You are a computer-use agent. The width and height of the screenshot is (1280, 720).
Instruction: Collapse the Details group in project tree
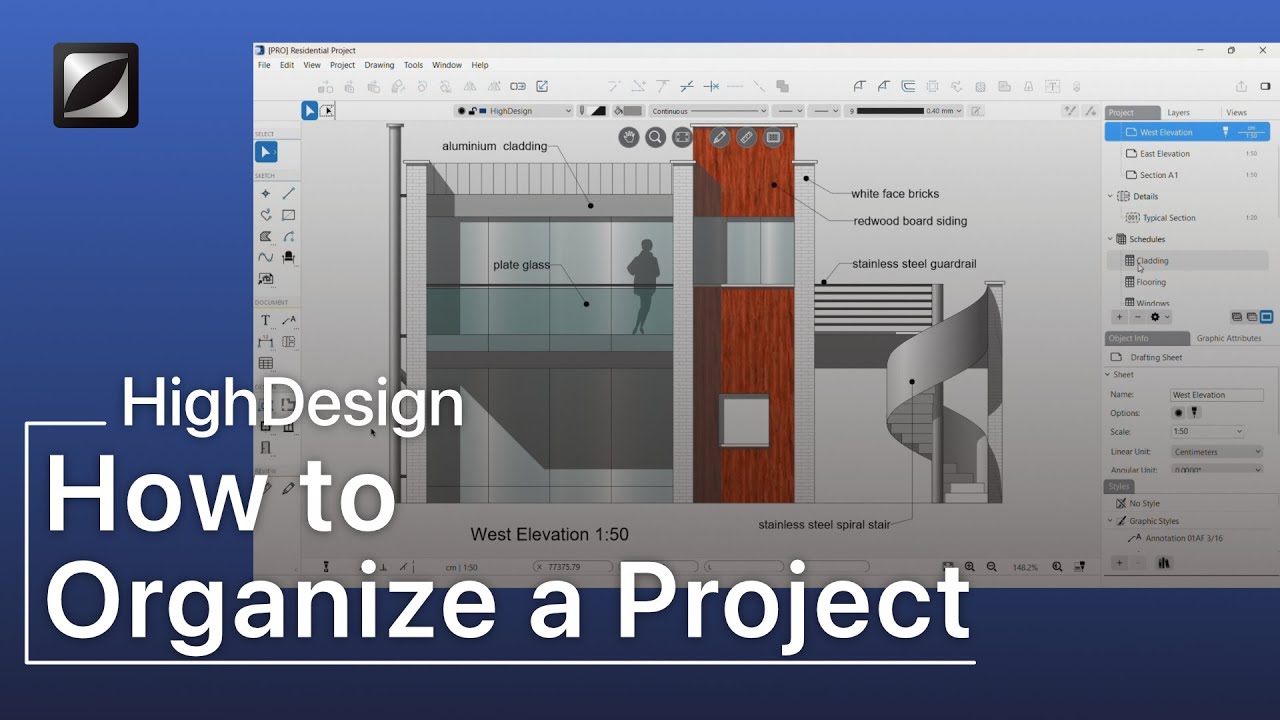click(x=1110, y=196)
